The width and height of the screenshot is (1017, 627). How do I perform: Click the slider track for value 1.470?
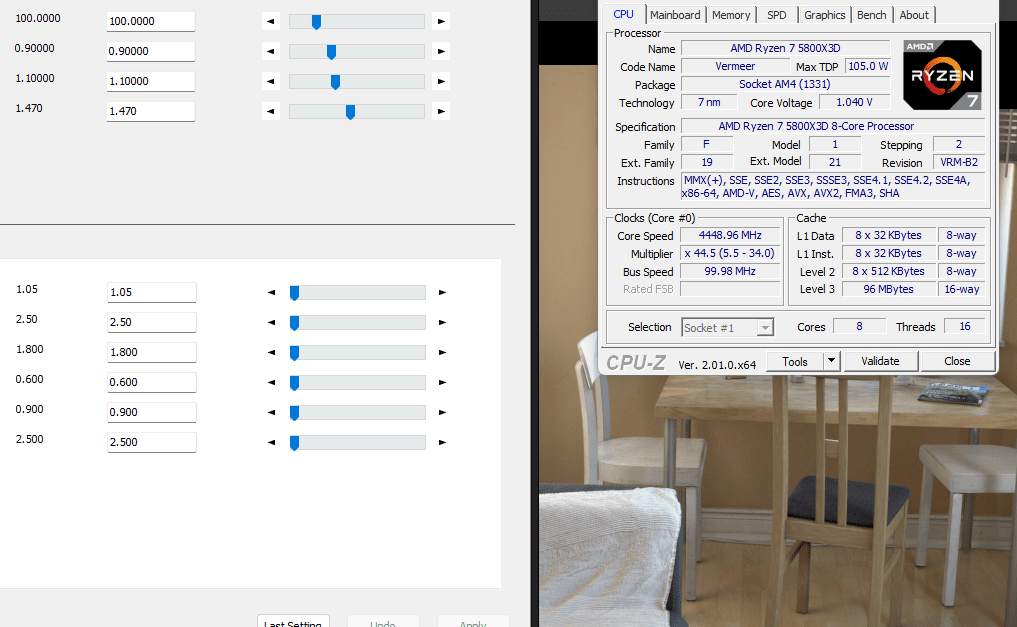tap(357, 112)
